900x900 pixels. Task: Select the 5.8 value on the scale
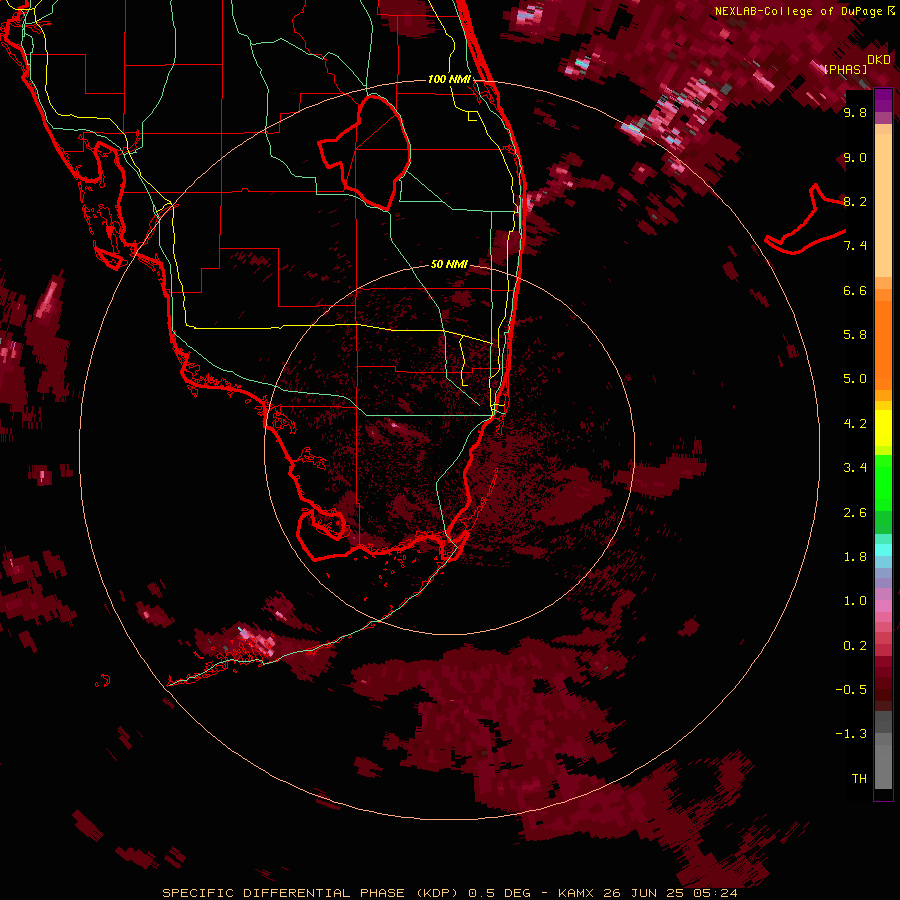(855, 335)
